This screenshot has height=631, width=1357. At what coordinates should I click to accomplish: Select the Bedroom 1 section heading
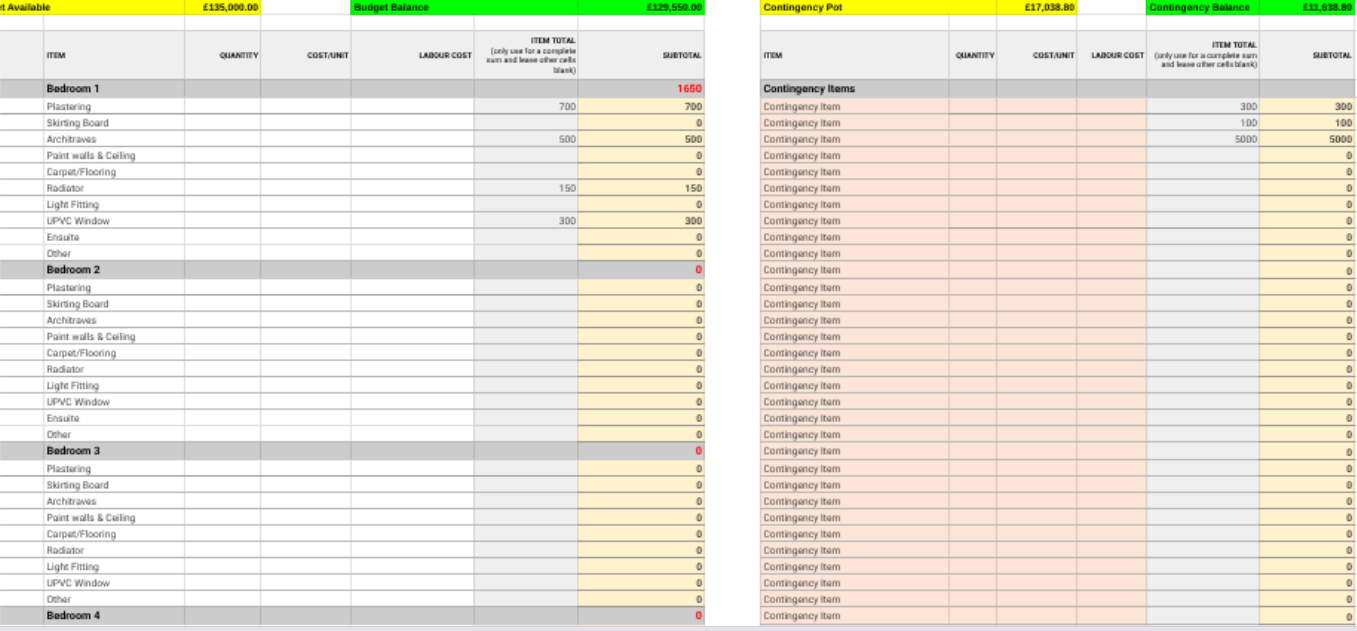[x=73, y=89]
